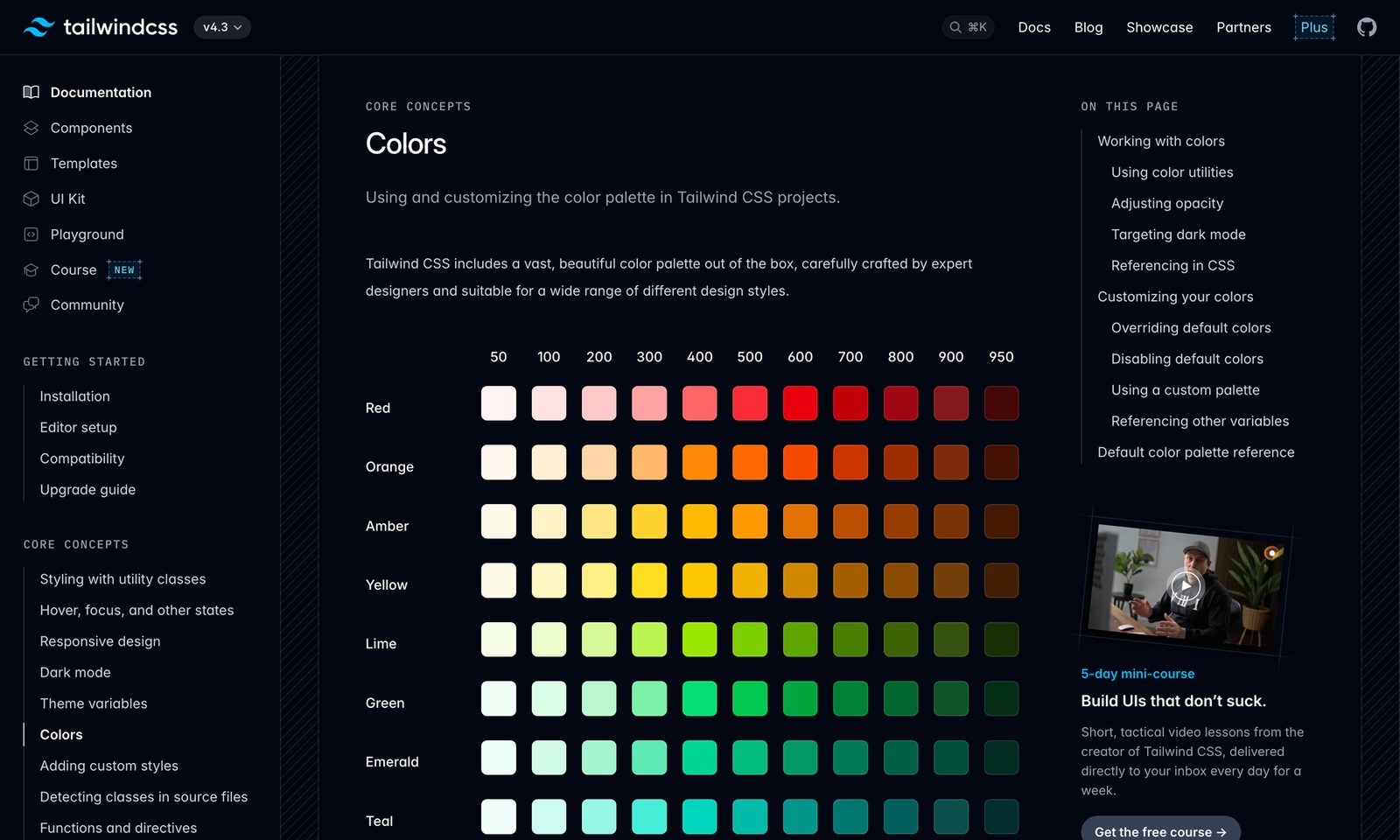This screenshot has height=840, width=1400.
Task: Open the Docs menu item
Action: 1034,27
